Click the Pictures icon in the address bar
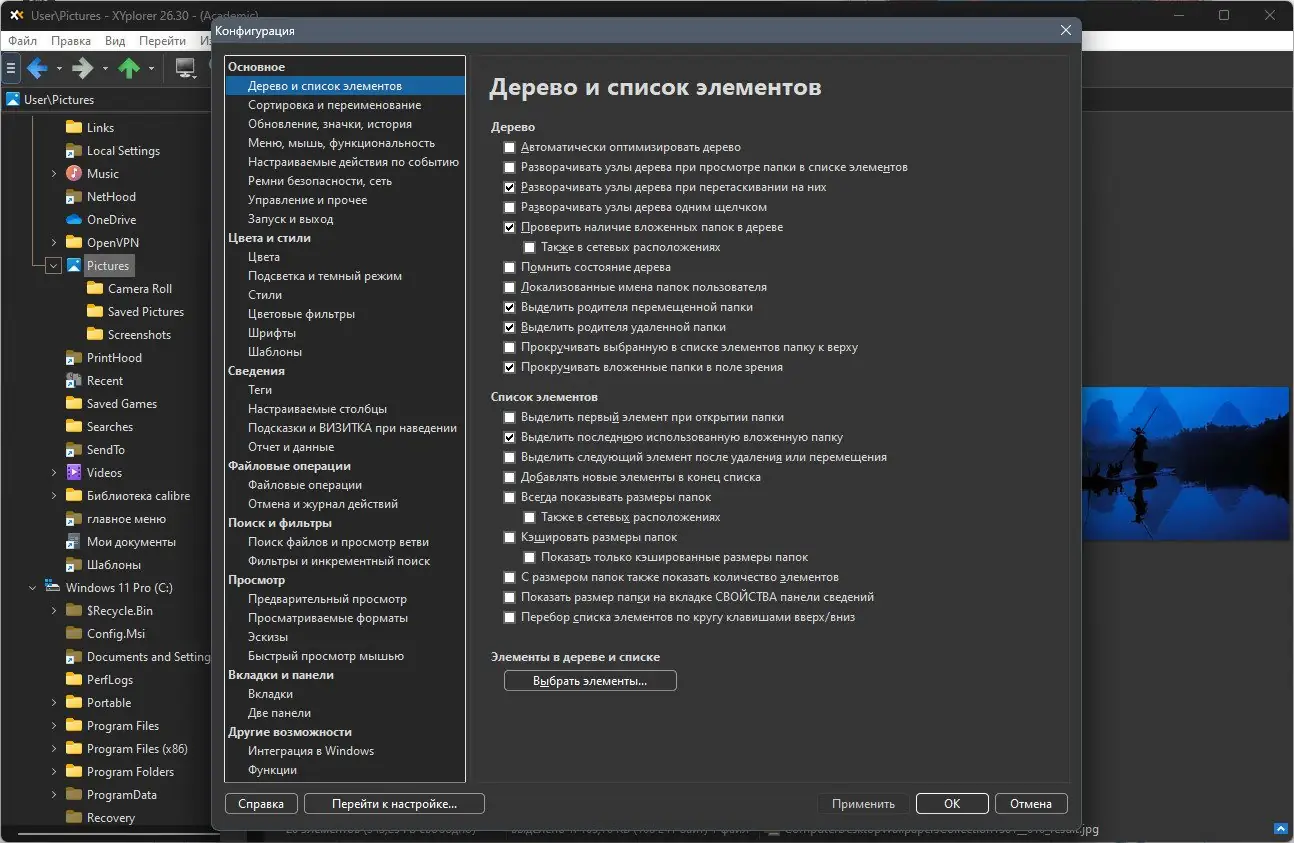The image size is (1294, 843). pos(13,100)
